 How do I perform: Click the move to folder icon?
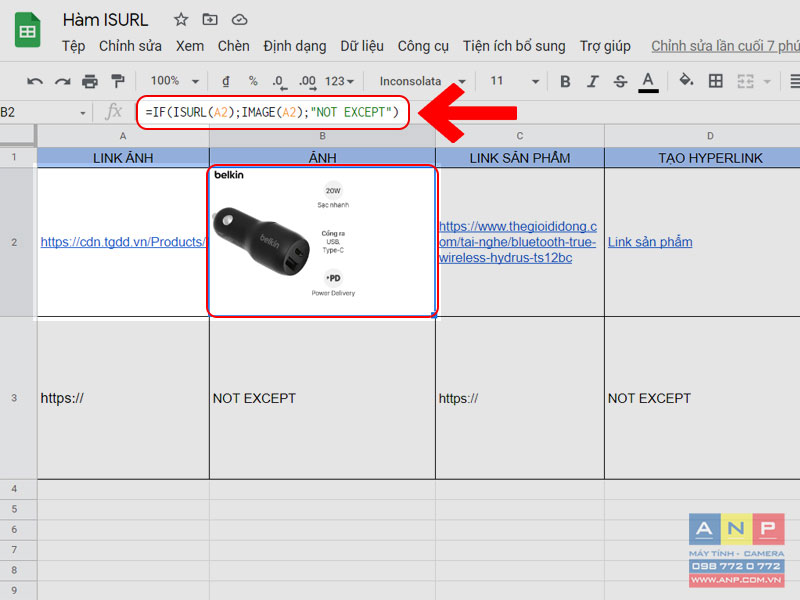[x=210, y=20]
